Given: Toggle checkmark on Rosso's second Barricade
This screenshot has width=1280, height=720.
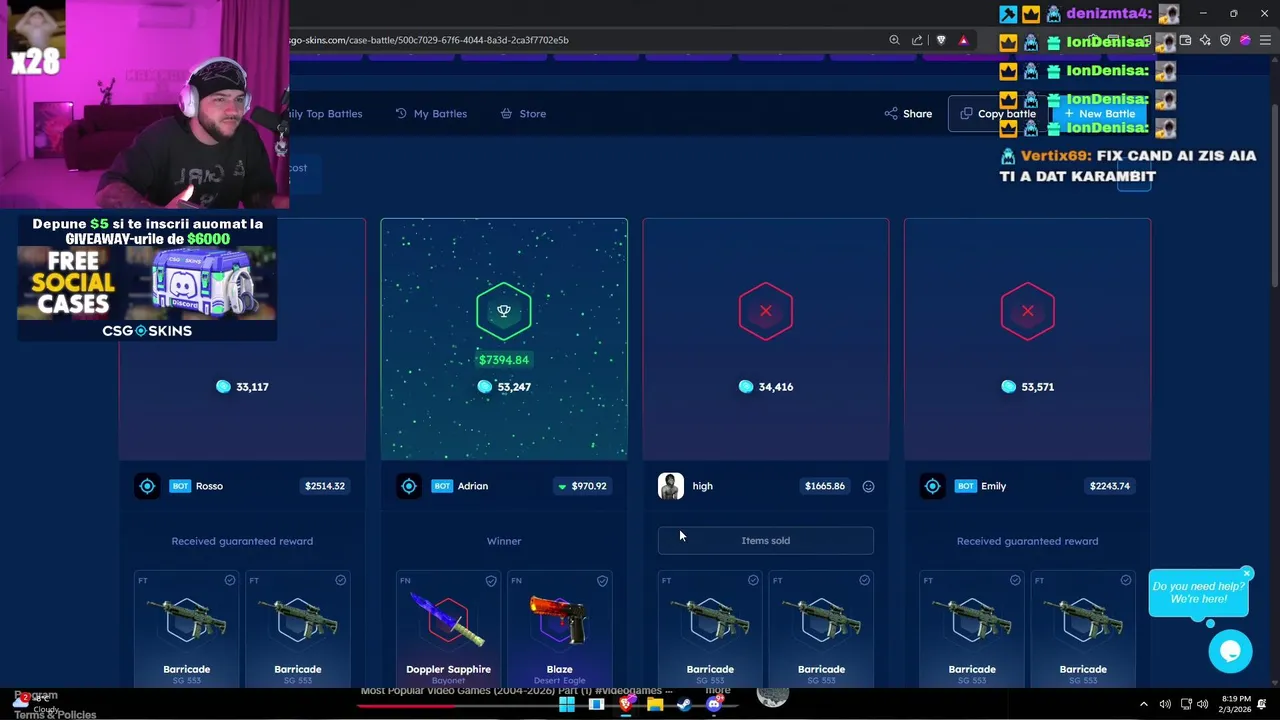Looking at the screenshot, I should [341, 580].
